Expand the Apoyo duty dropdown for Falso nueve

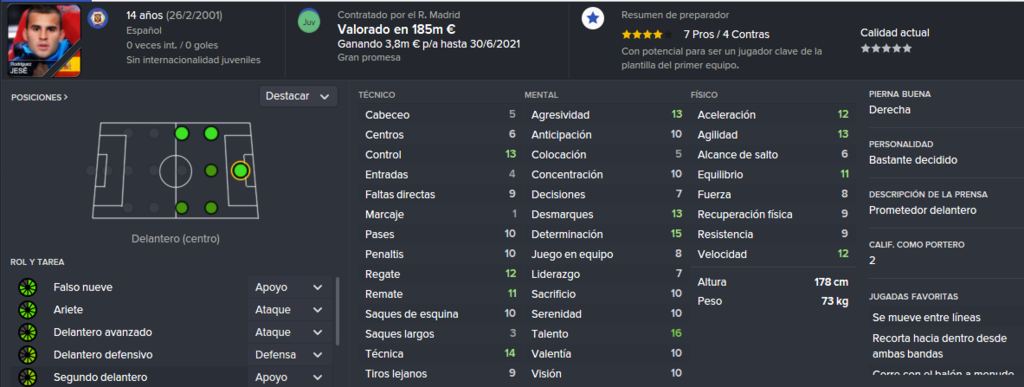[289, 287]
